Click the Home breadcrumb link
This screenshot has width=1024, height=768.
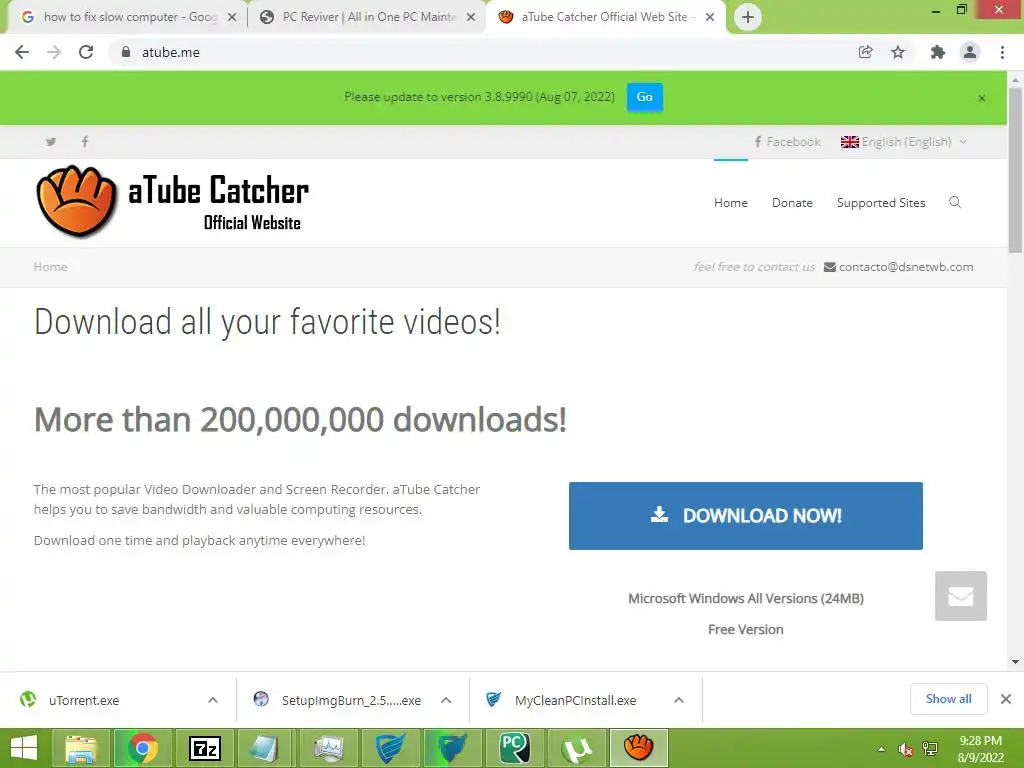point(50,266)
